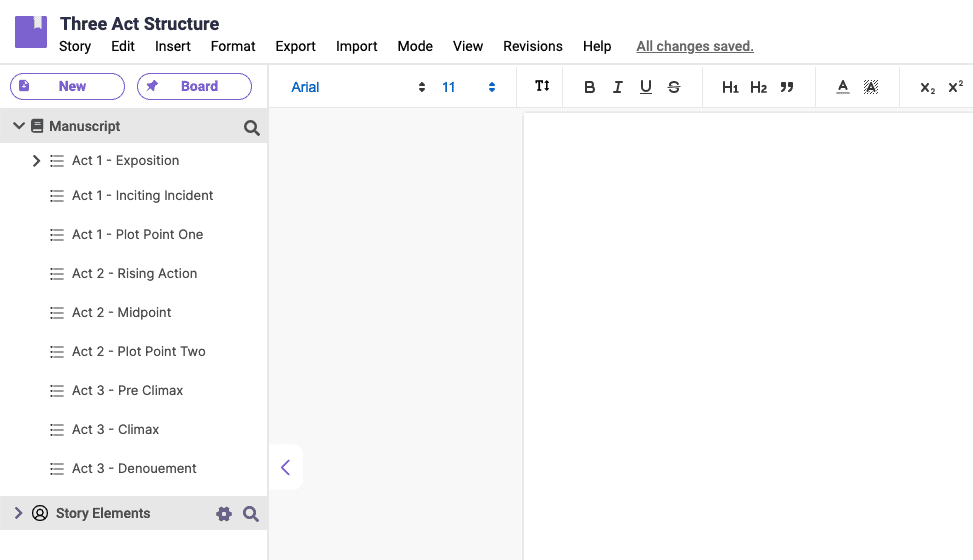Click the Story Elements header label

click(103, 513)
